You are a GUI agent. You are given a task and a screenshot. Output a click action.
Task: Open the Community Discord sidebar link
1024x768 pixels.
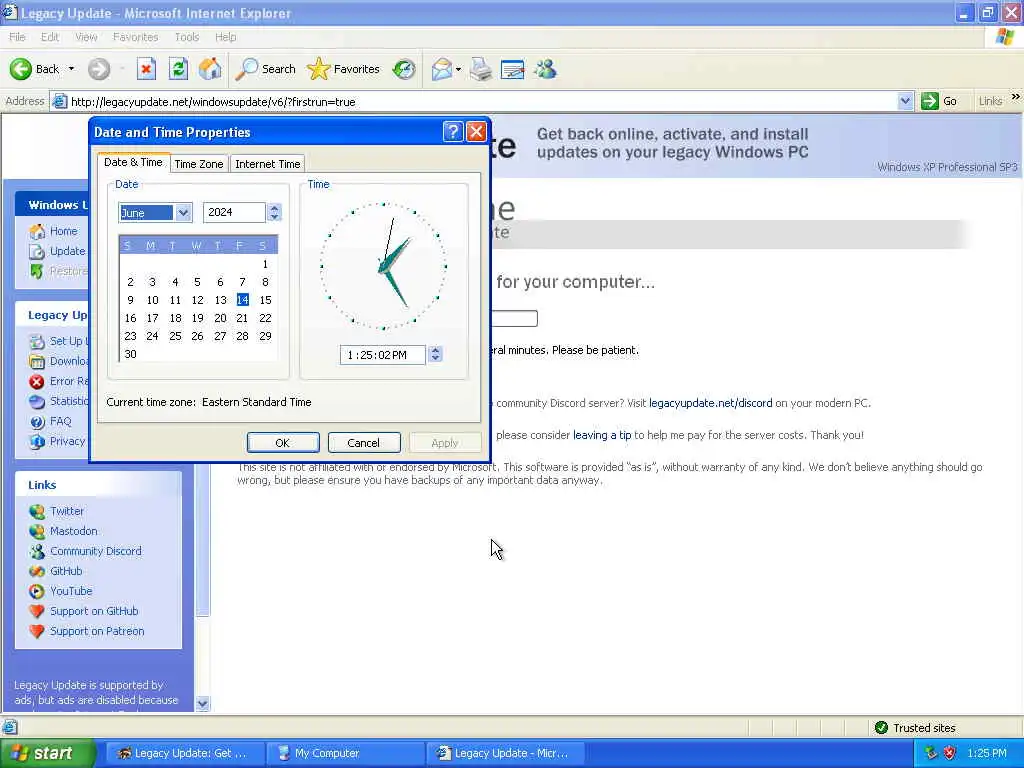pos(95,551)
